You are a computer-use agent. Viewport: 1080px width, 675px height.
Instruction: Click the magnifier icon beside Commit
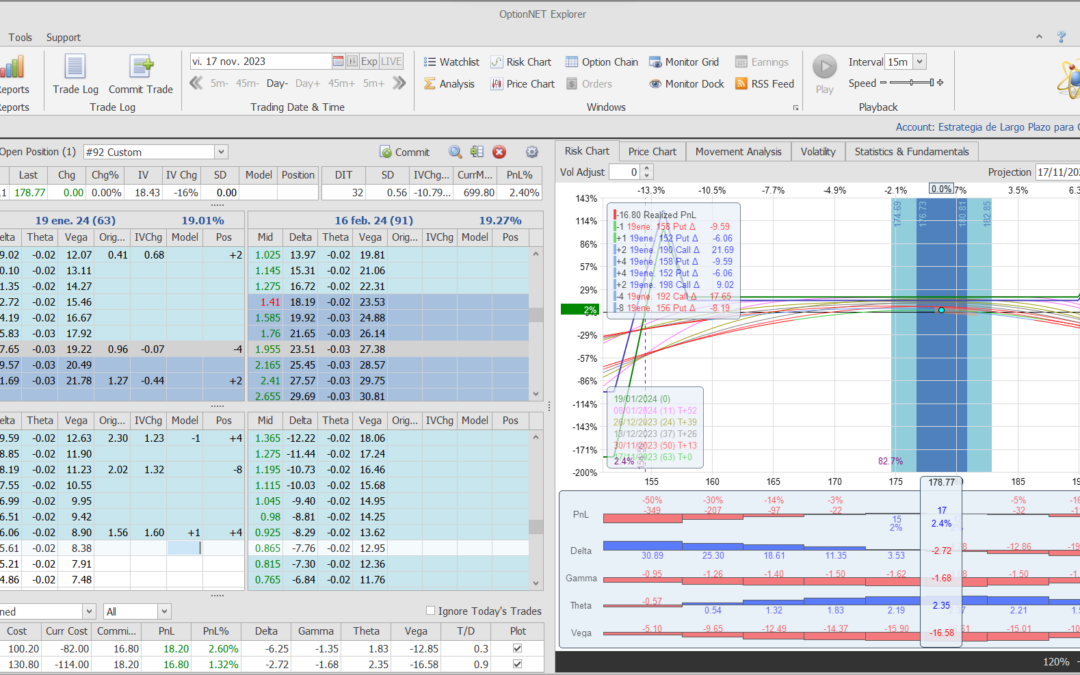[455, 152]
